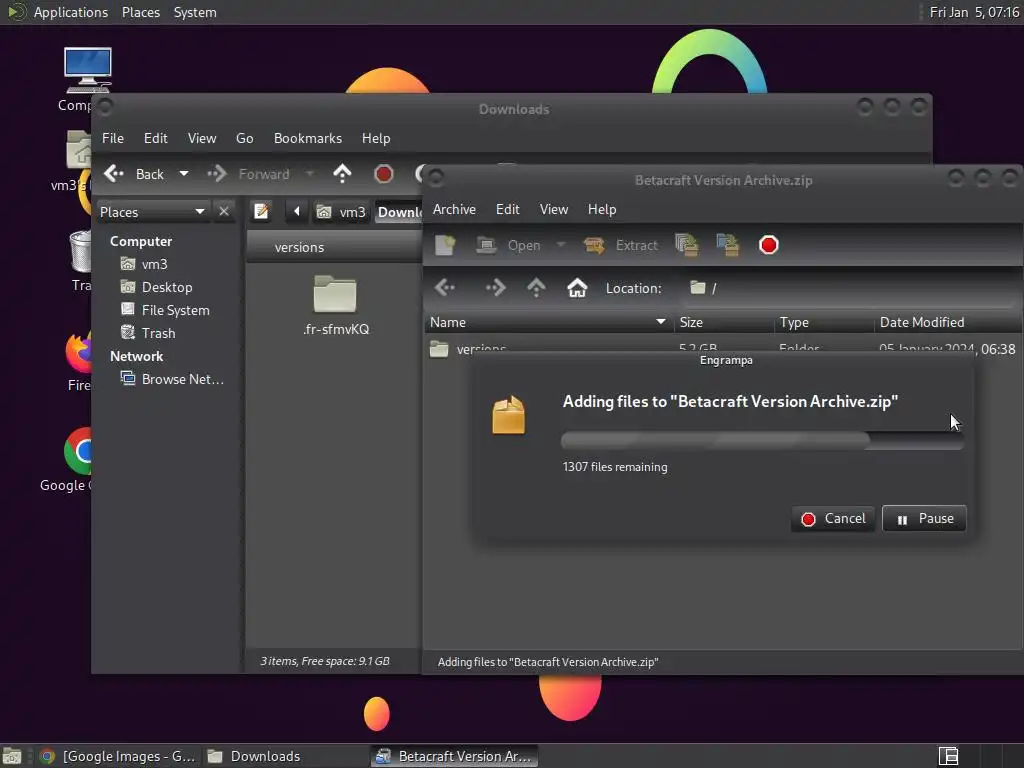Click the add files to archive icon

pos(686,245)
